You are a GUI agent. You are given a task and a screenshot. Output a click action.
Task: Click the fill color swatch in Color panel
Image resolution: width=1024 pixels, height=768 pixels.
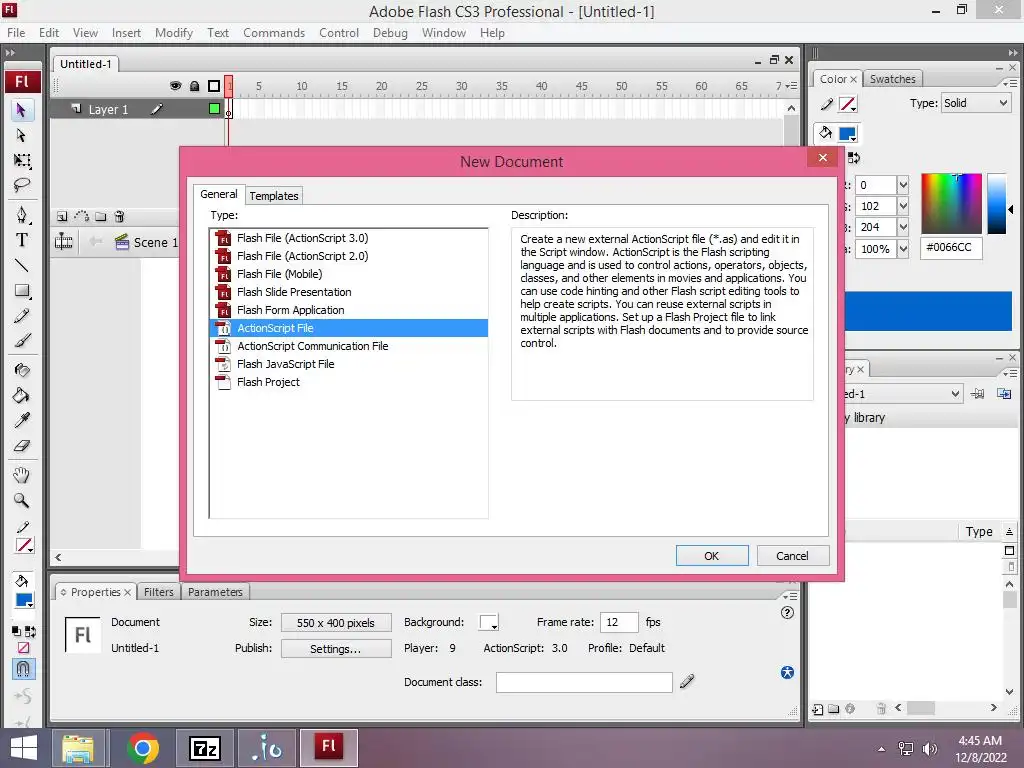tap(847, 134)
